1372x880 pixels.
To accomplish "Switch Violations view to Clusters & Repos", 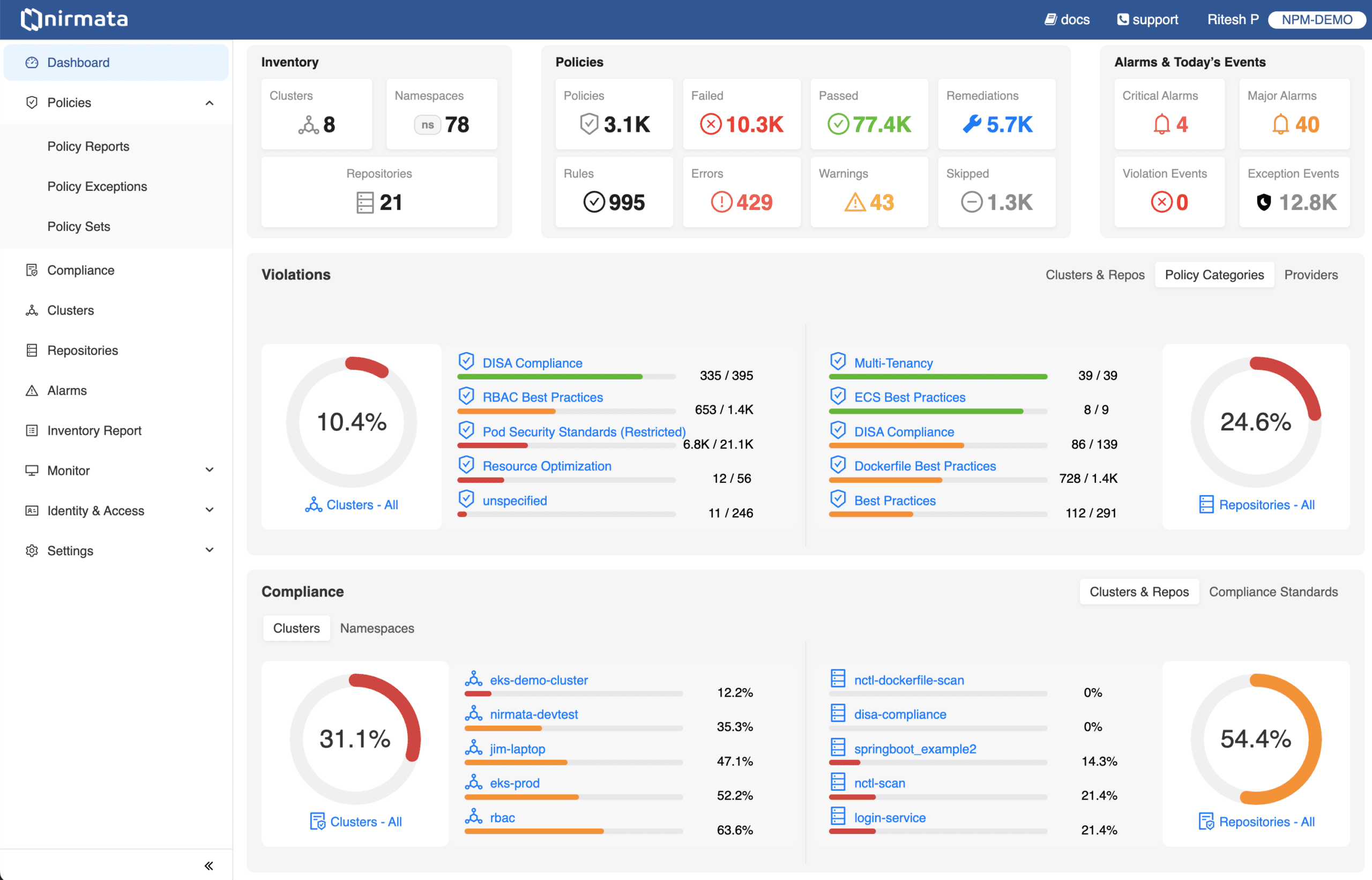I will tap(1094, 275).
